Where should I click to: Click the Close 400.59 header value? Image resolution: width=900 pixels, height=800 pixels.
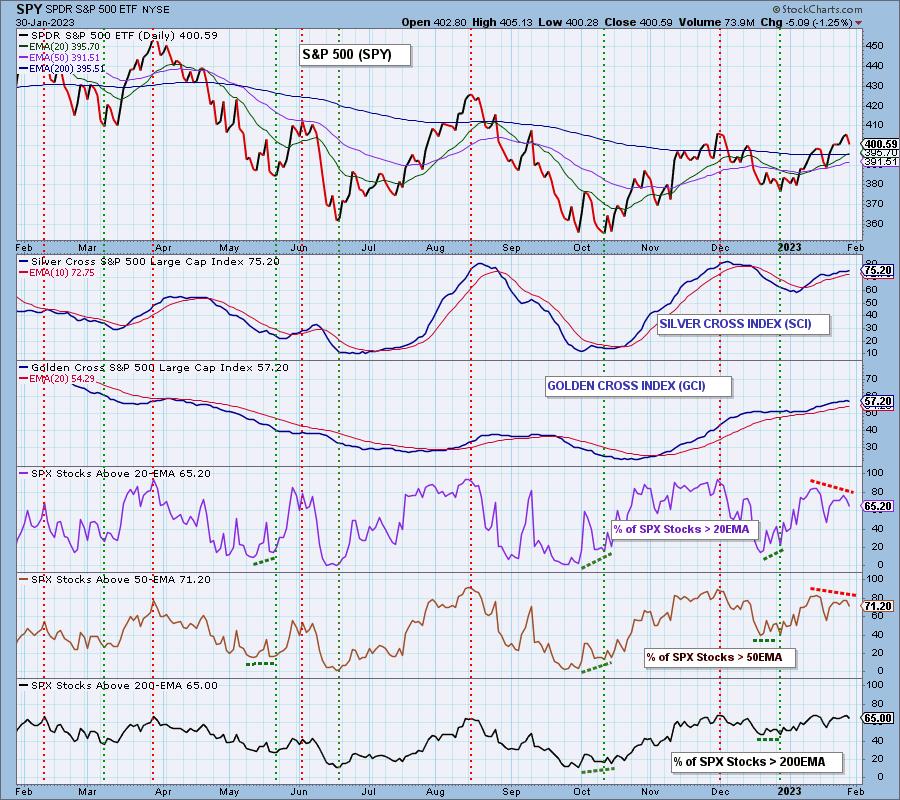(639, 22)
